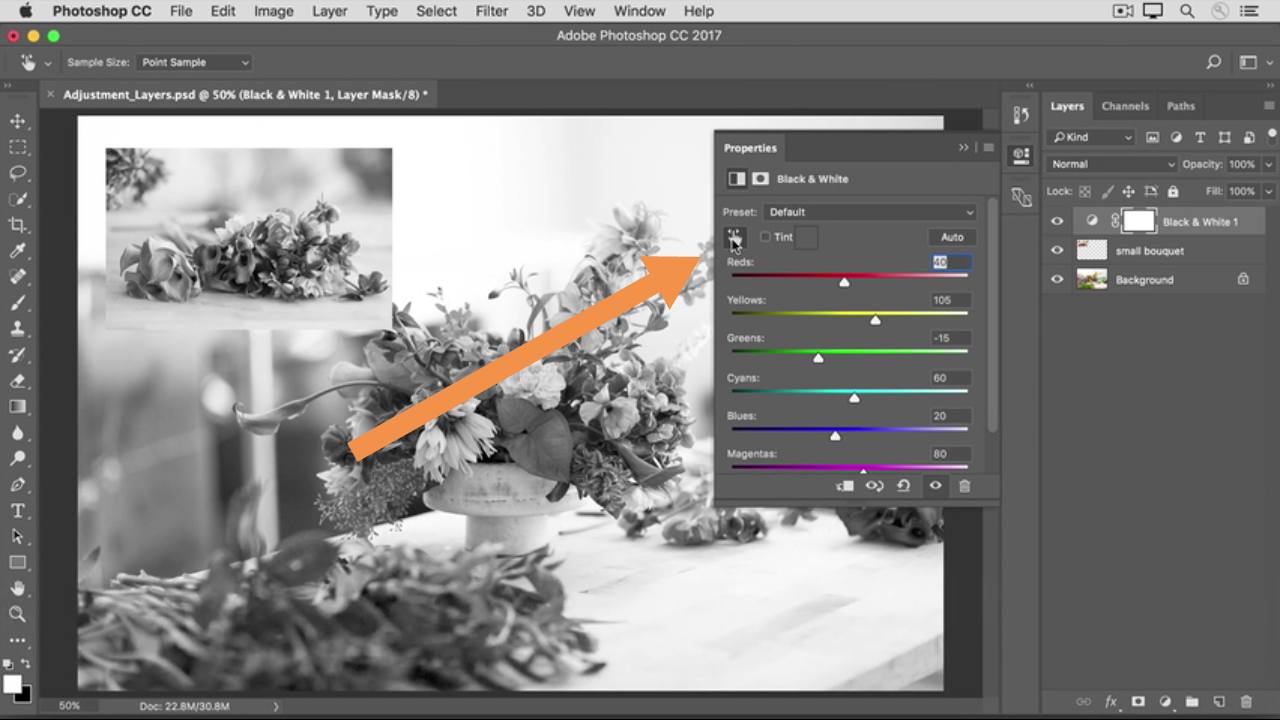Open the Preset dropdown
Screen dimensions: 1280x720
[869, 212]
